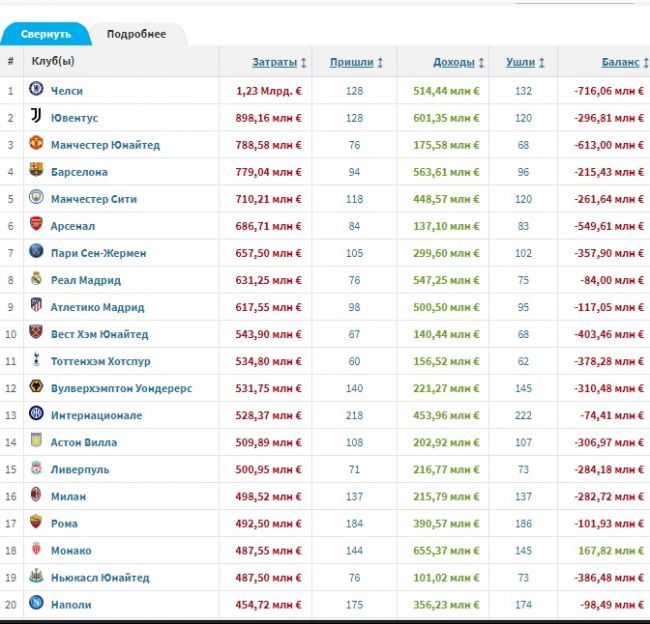The height and width of the screenshot is (624, 650).
Task: Click the Wolverhampton wolf crest icon
Action: (36, 386)
